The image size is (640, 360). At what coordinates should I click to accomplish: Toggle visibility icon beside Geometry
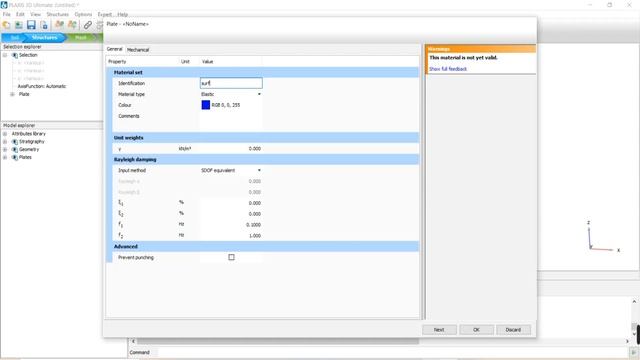[15, 149]
